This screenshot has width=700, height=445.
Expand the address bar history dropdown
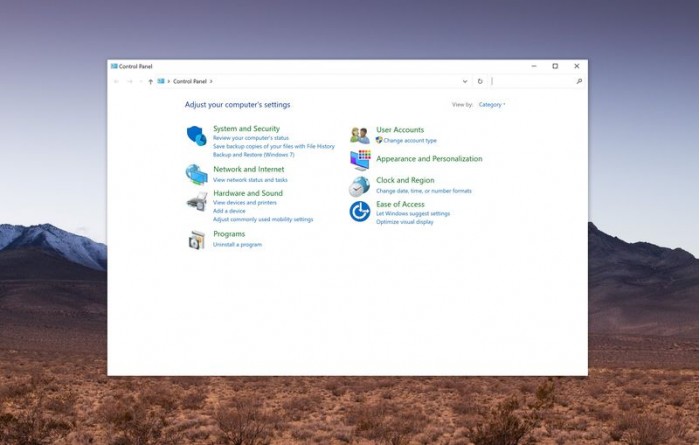coord(465,81)
